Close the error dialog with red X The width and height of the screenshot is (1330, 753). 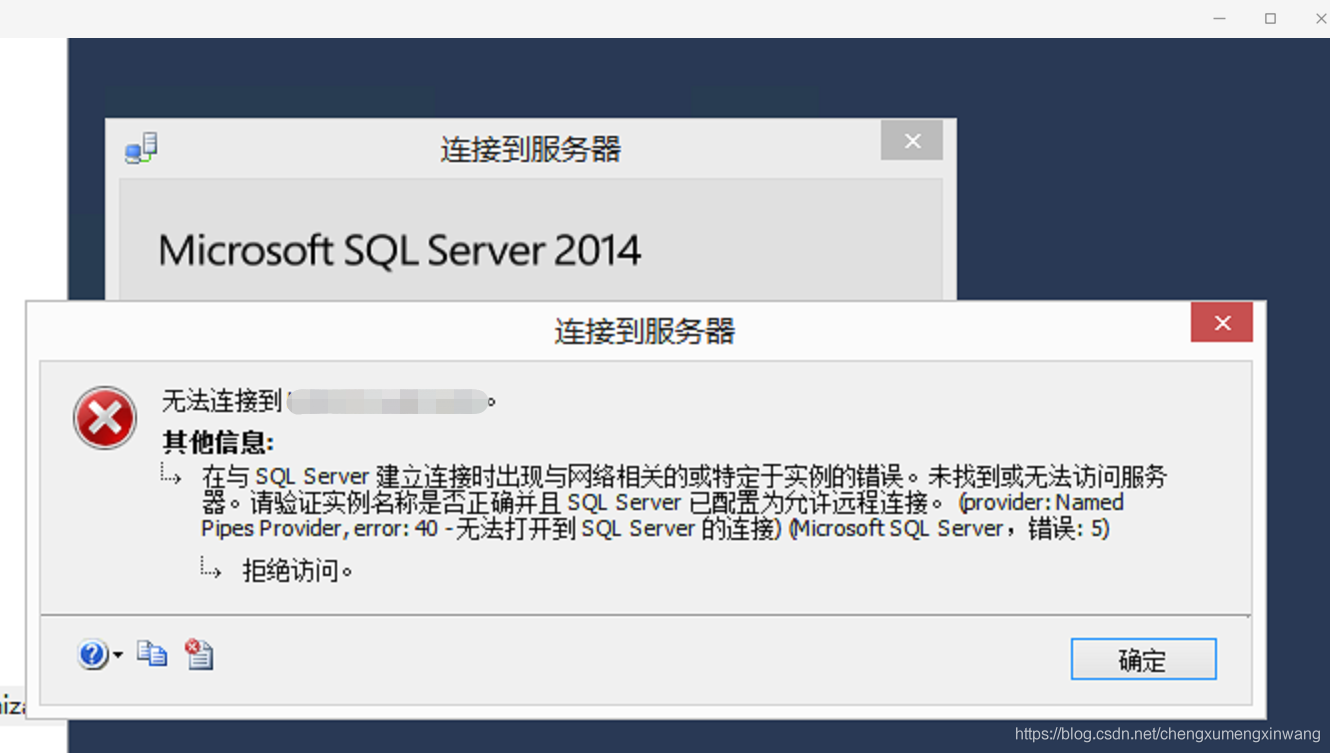[x=1221, y=322]
